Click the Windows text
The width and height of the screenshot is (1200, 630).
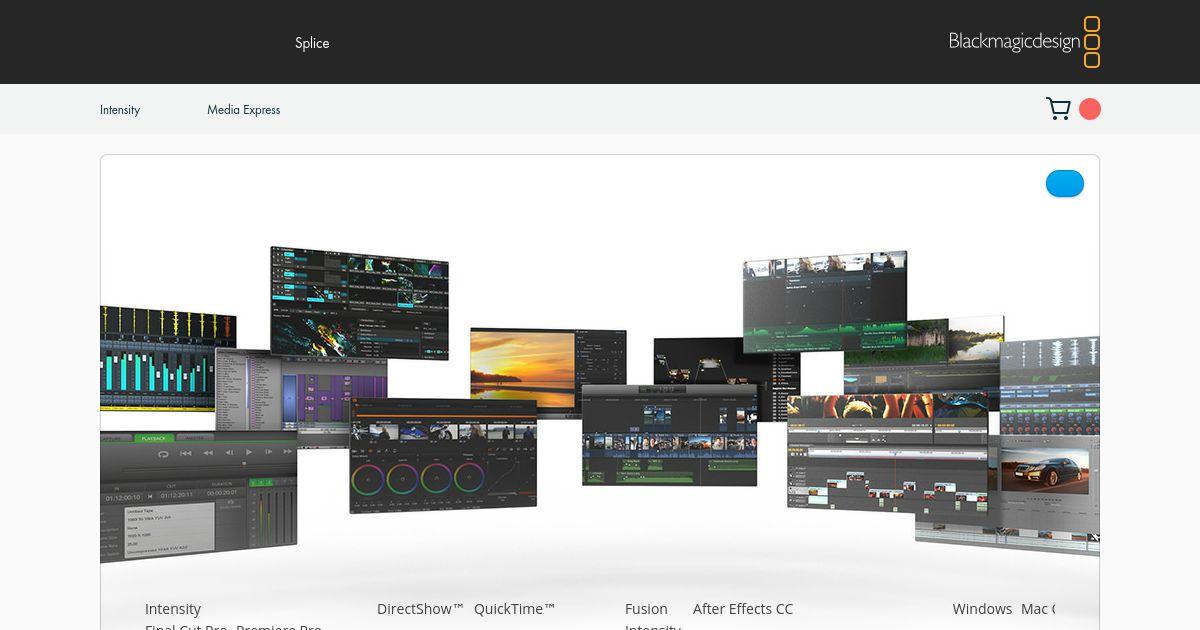pyautogui.click(x=982, y=608)
